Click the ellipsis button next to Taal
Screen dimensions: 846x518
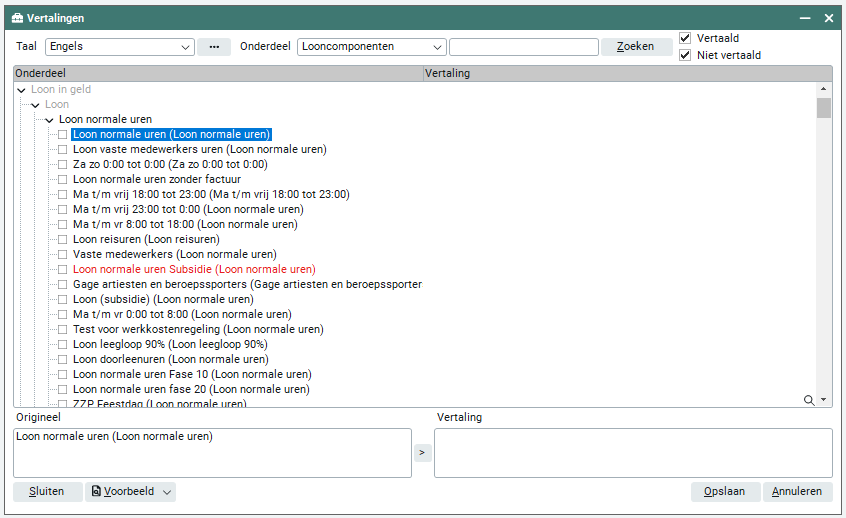point(213,47)
